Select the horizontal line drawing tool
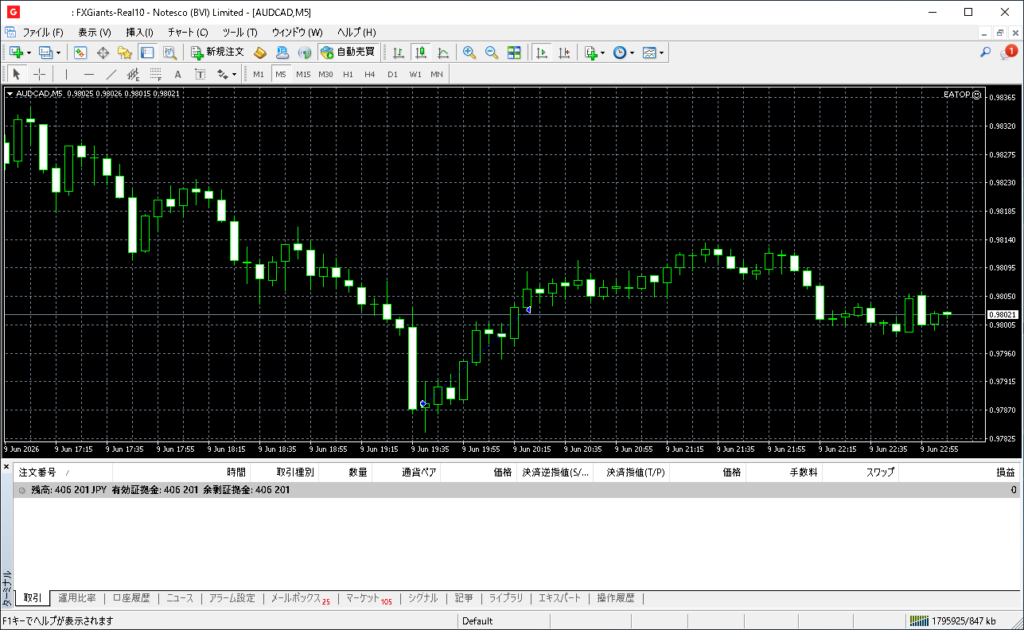 [x=89, y=74]
